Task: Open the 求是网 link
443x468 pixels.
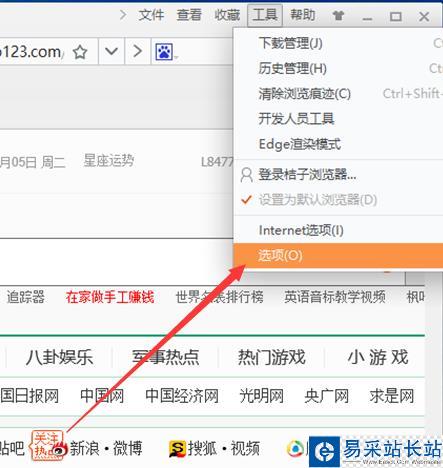Action: point(392,396)
